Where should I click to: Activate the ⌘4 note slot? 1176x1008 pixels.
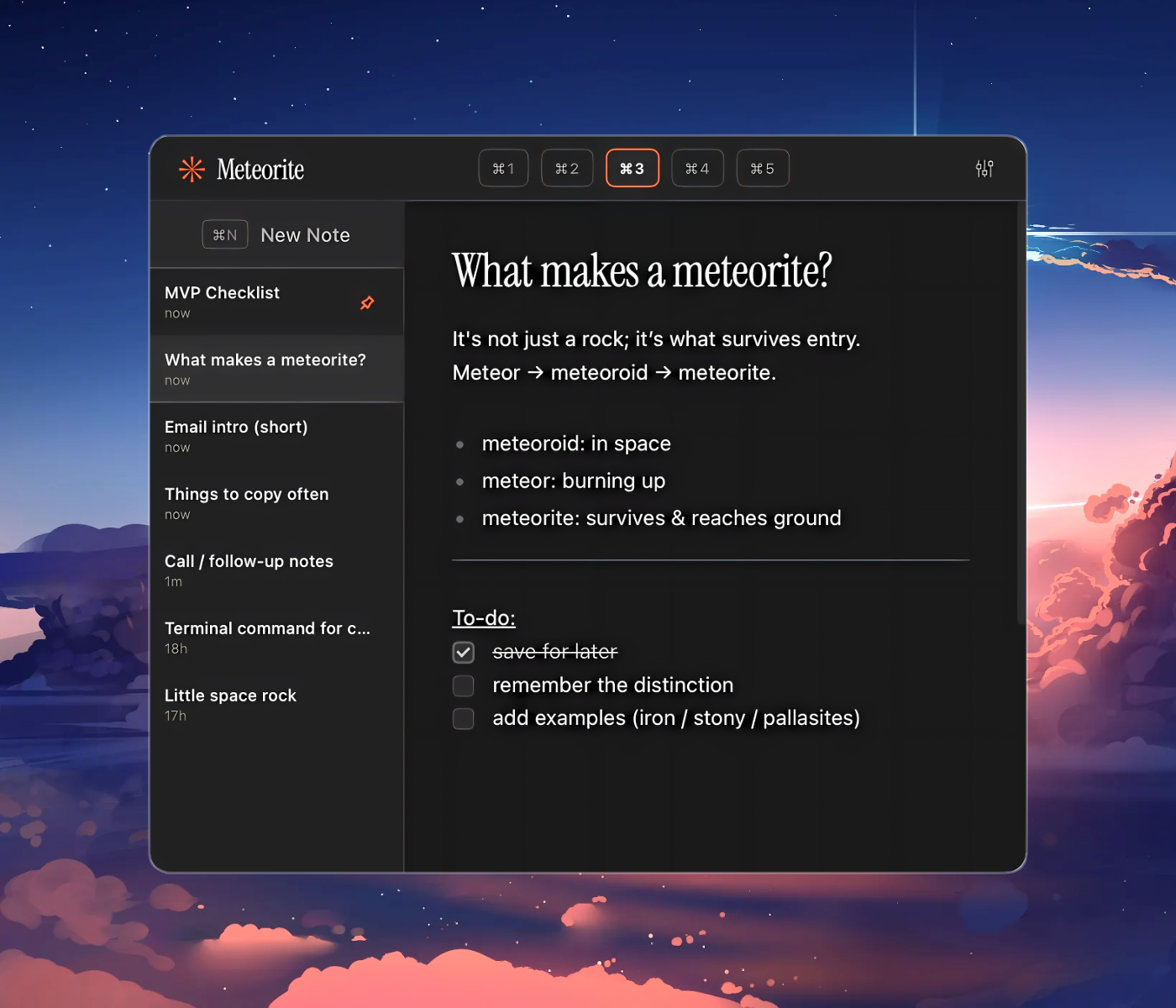coord(697,168)
